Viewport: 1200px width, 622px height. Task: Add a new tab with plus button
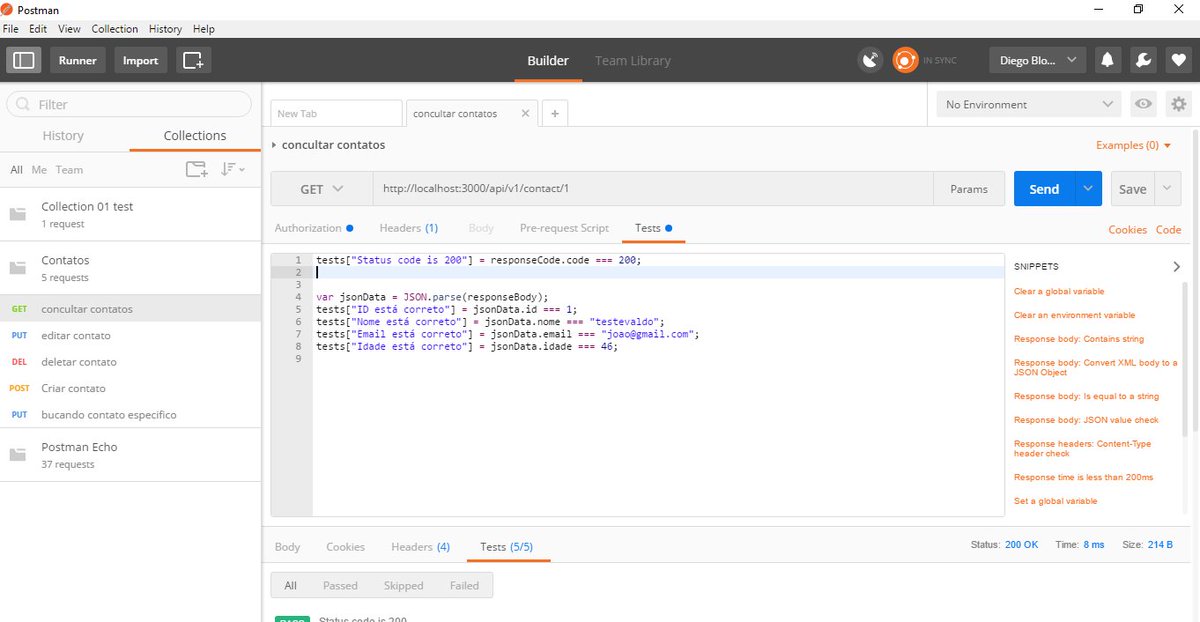pos(554,113)
